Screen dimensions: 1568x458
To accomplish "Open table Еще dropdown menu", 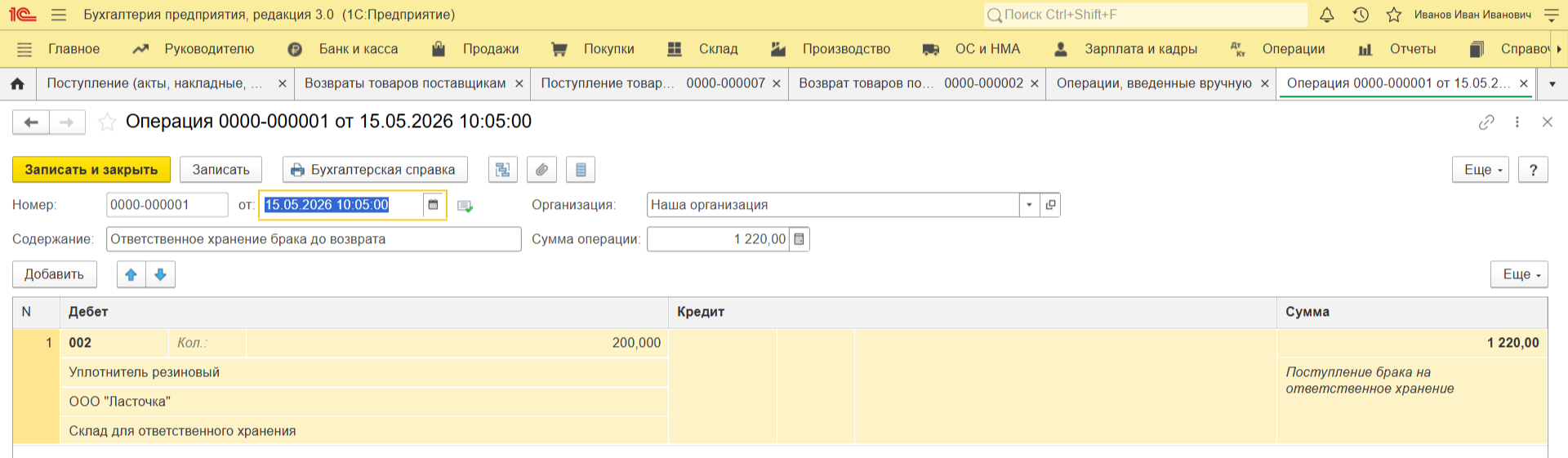I will coord(1520,274).
